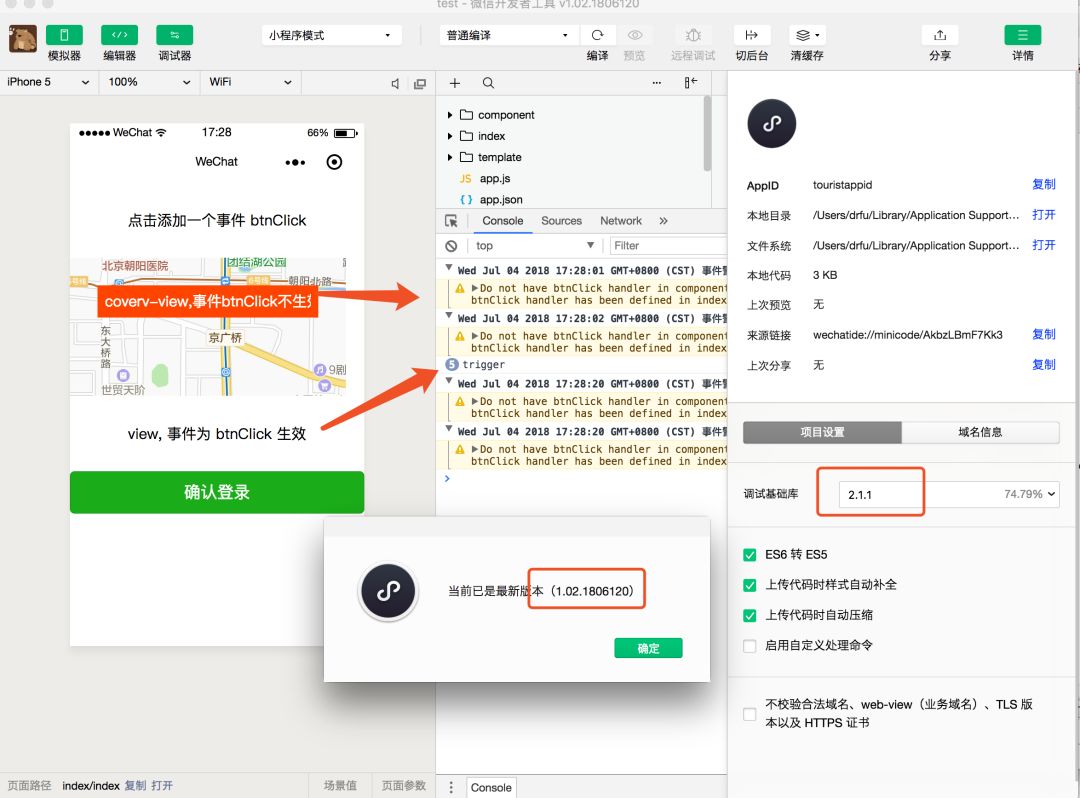Click the capsule close circle icon
Viewport: 1080px width, 798px height.
[334, 162]
